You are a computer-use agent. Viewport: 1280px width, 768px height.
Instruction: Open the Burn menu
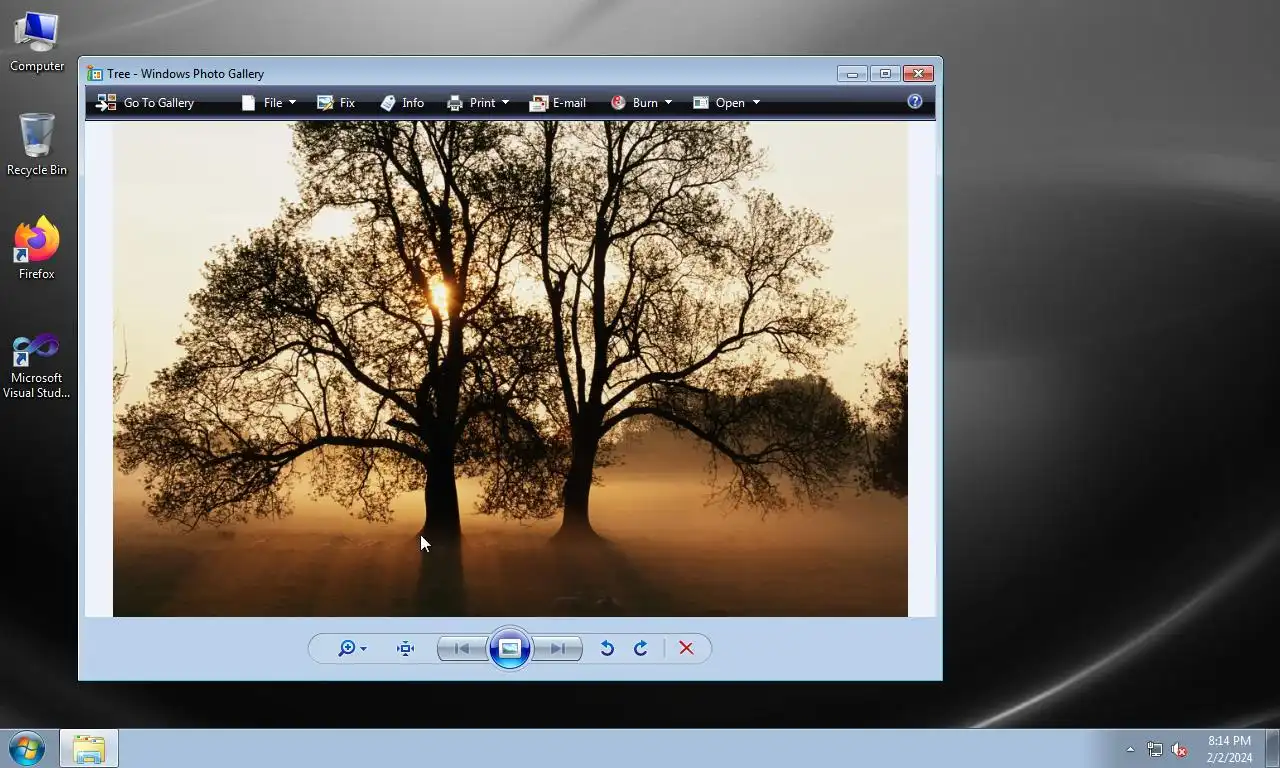coord(641,102)
